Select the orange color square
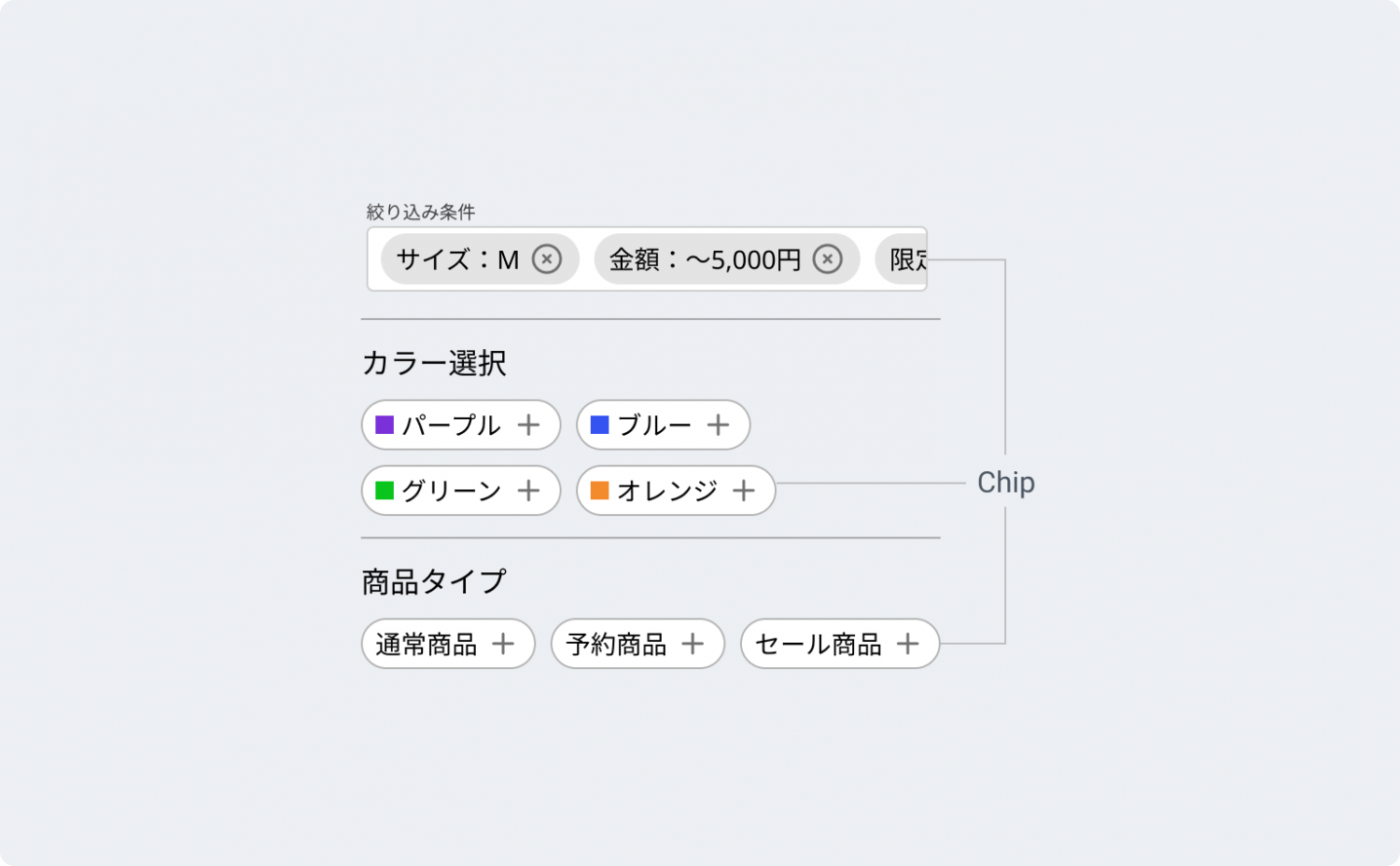1400x866 pixels. [x=600, y=490]
